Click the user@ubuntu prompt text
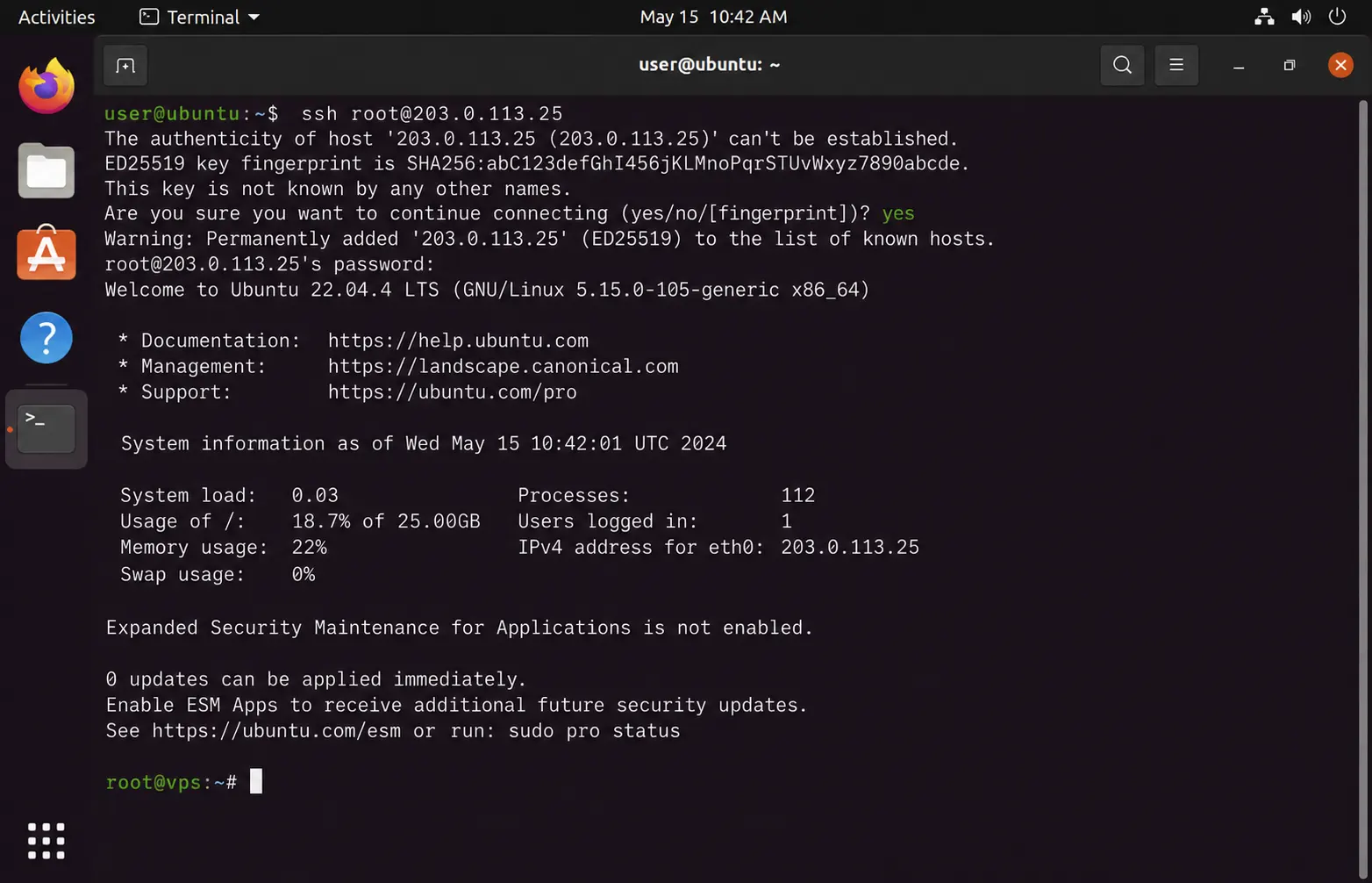Image resolution: width=1372 pixels, height=883 pixels. click(x=191, y=114)
